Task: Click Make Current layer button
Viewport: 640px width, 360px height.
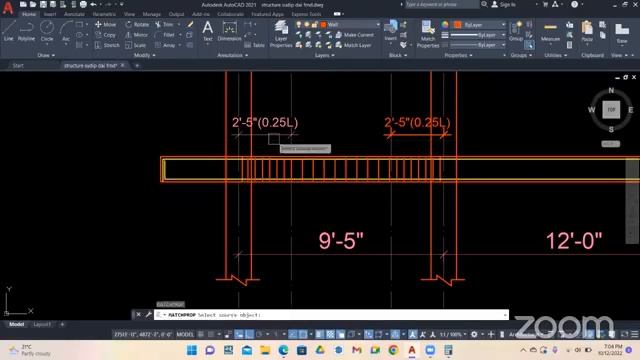Action: [354, 35]
